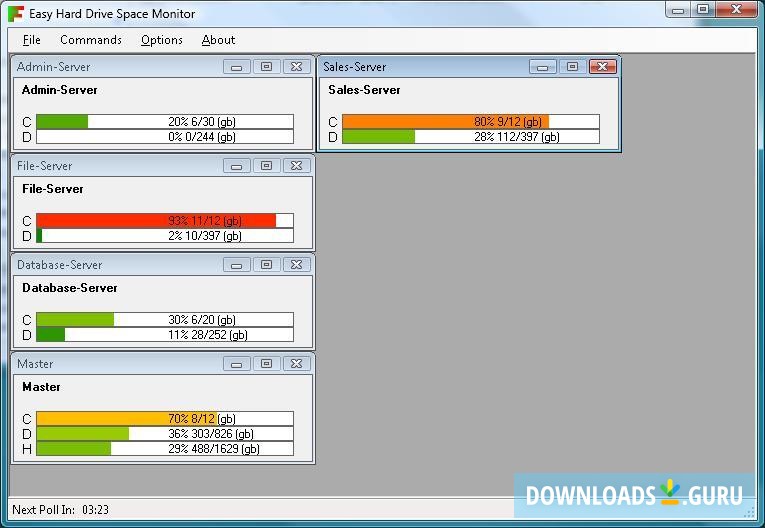Click Sales-Server D drive 28% usage bar
The image size is (765, 528).
(x=471, y=137)
